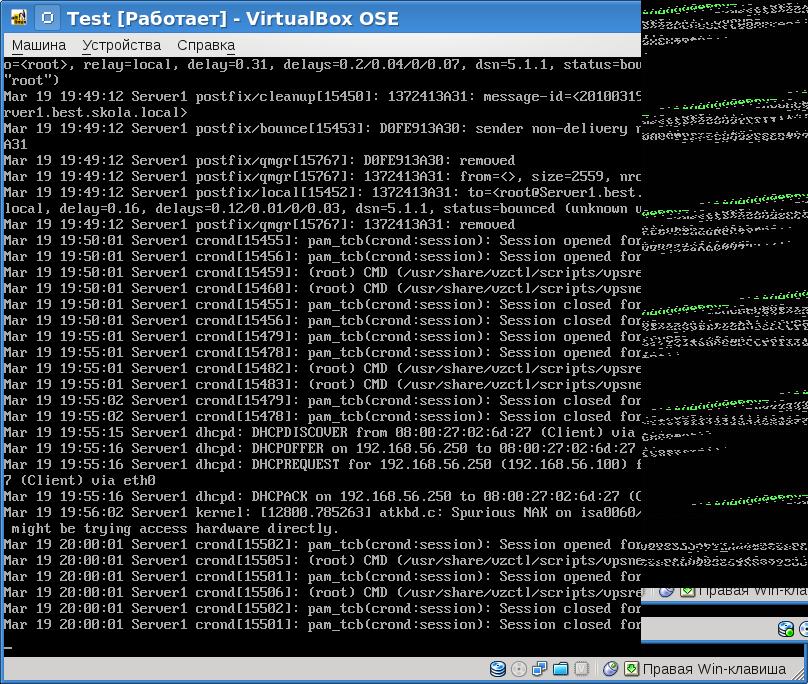Click the shared folders indicator icon
This screenshot has height=684, width=808.
[561, 669]
